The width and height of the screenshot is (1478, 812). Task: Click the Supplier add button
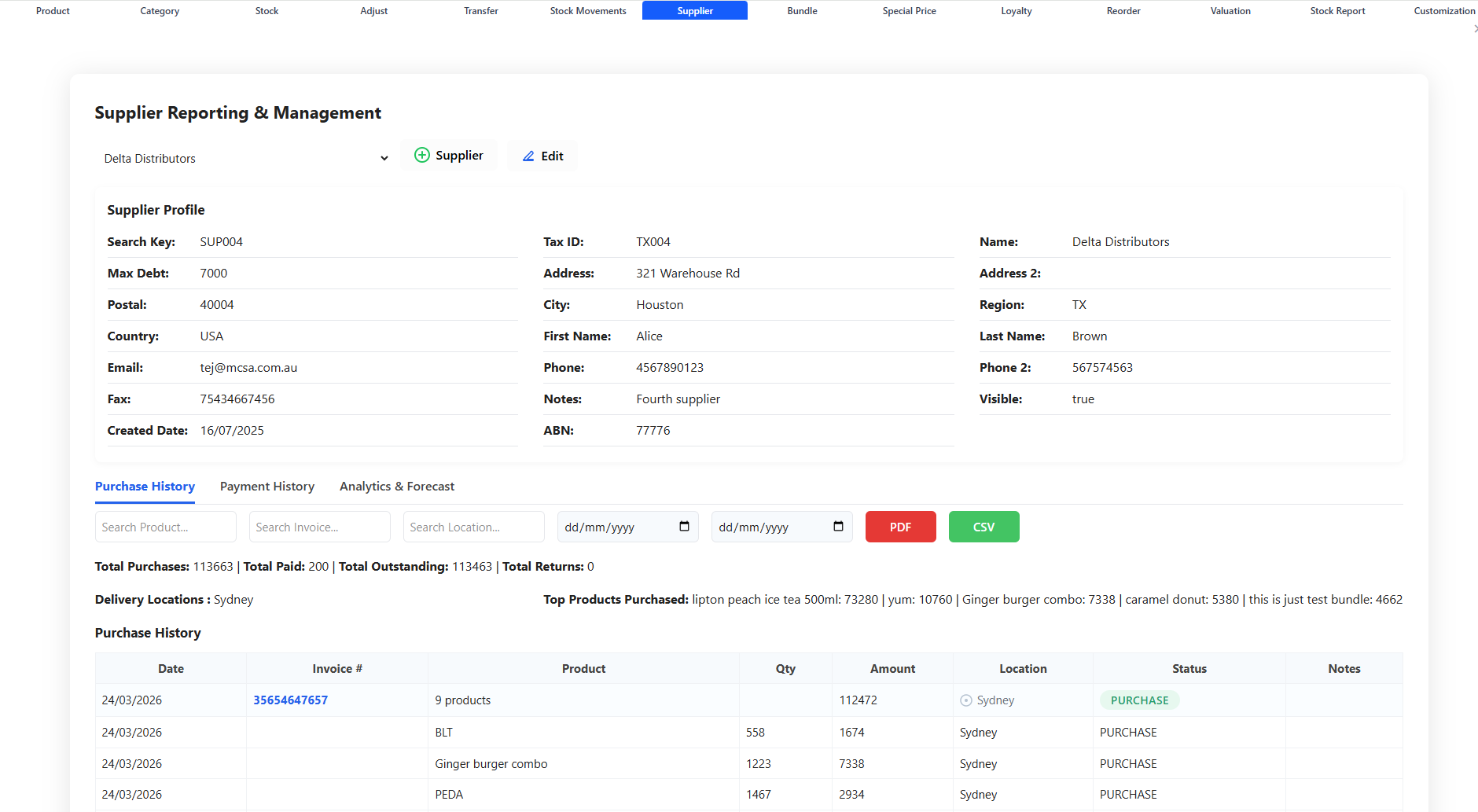(449, 155)
